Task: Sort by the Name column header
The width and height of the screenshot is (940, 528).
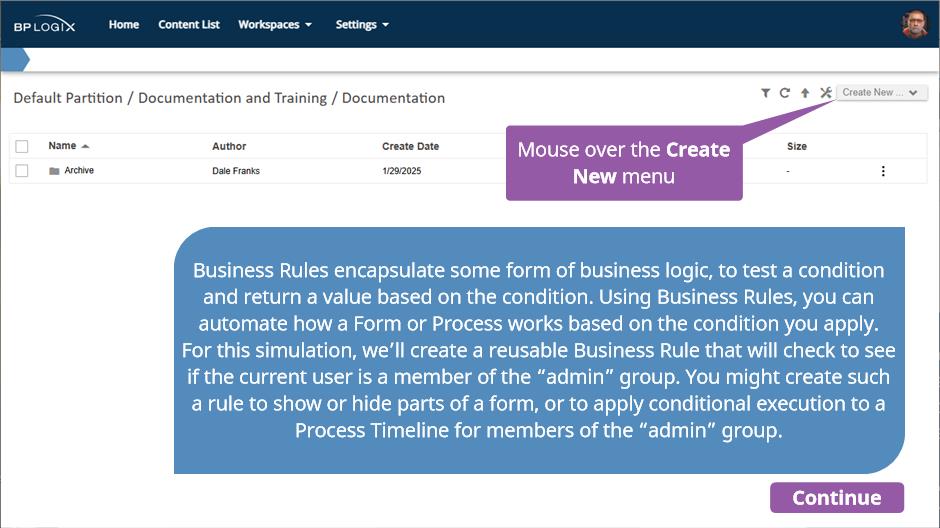Action: coord(62,146)
